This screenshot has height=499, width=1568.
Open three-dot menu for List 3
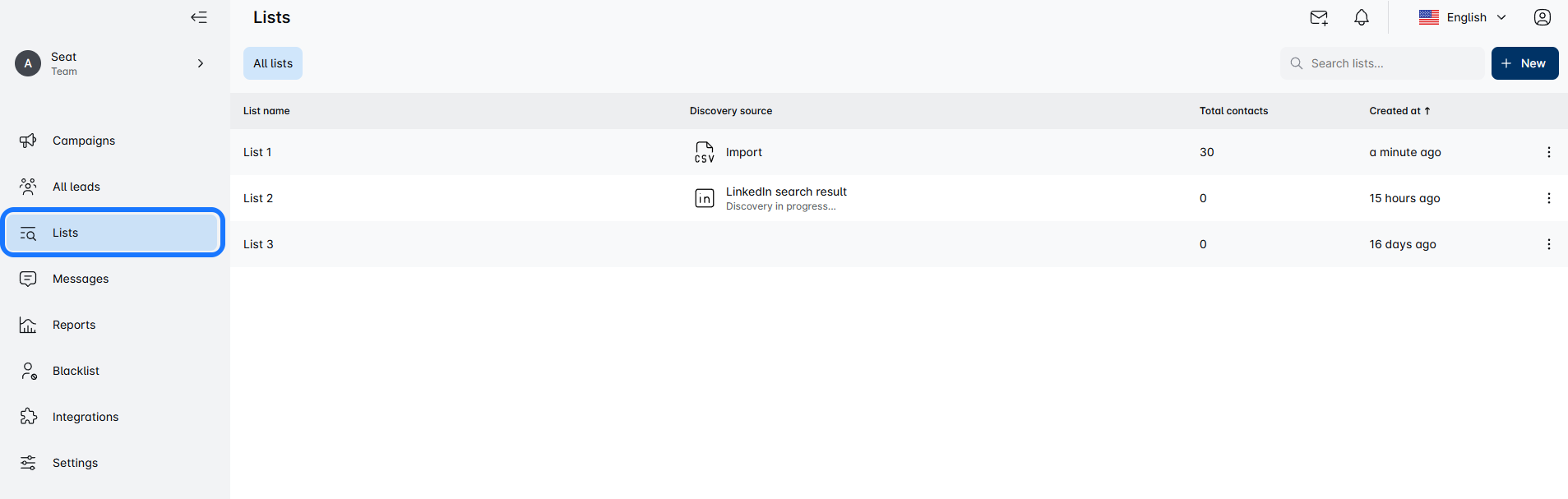click(x=1549, y=244)
